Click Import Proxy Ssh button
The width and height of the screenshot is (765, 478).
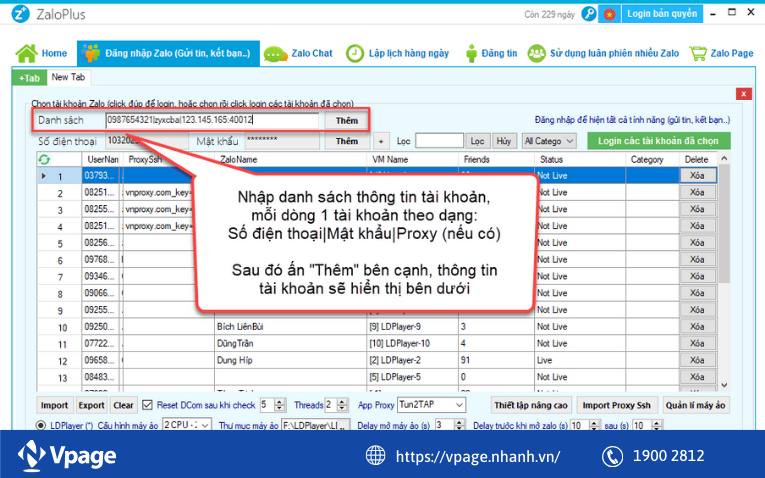[x=616, y=405]
